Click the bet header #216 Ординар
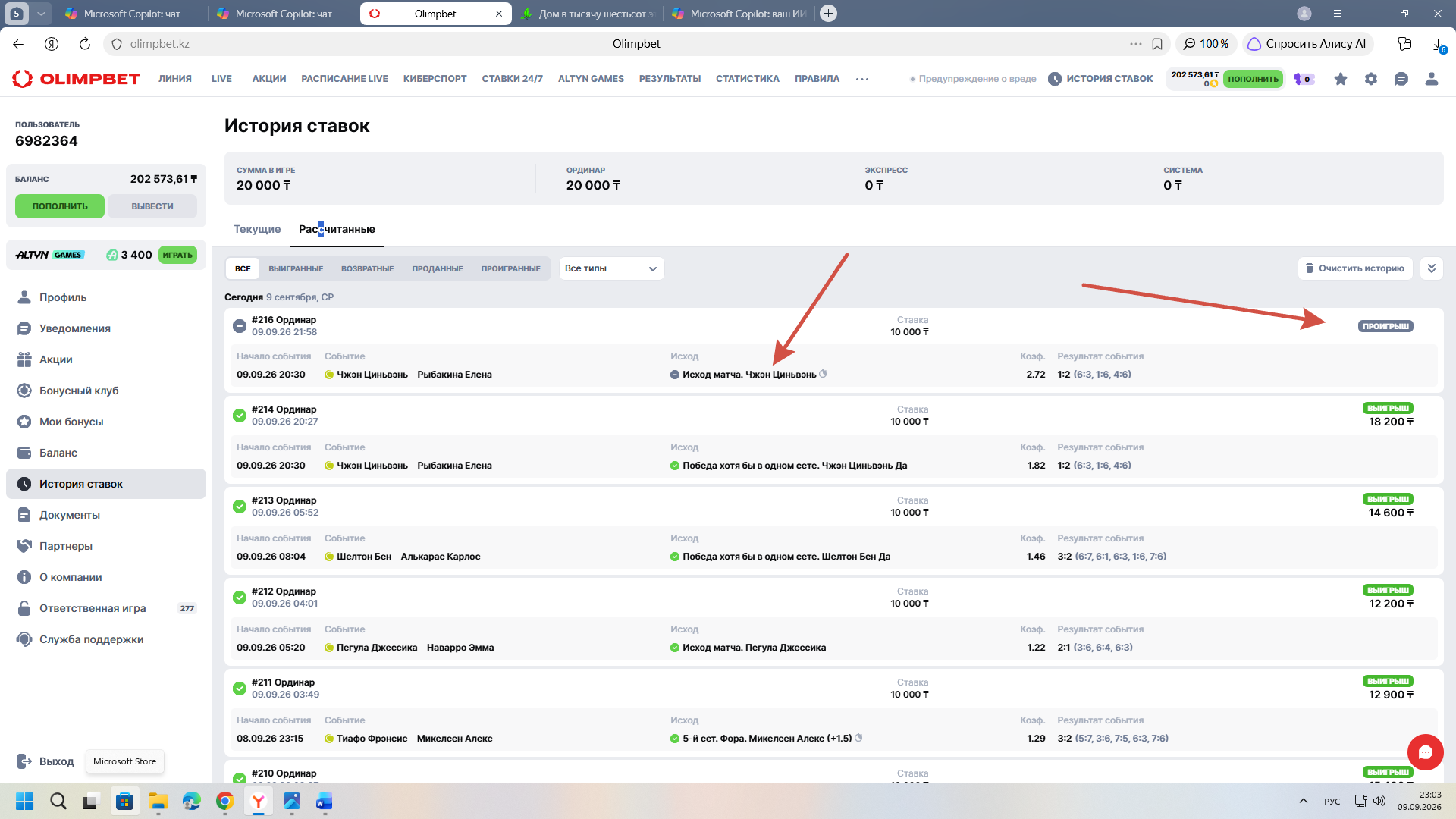This screenshot has height=819, width=1456. [x=284, y=320]
